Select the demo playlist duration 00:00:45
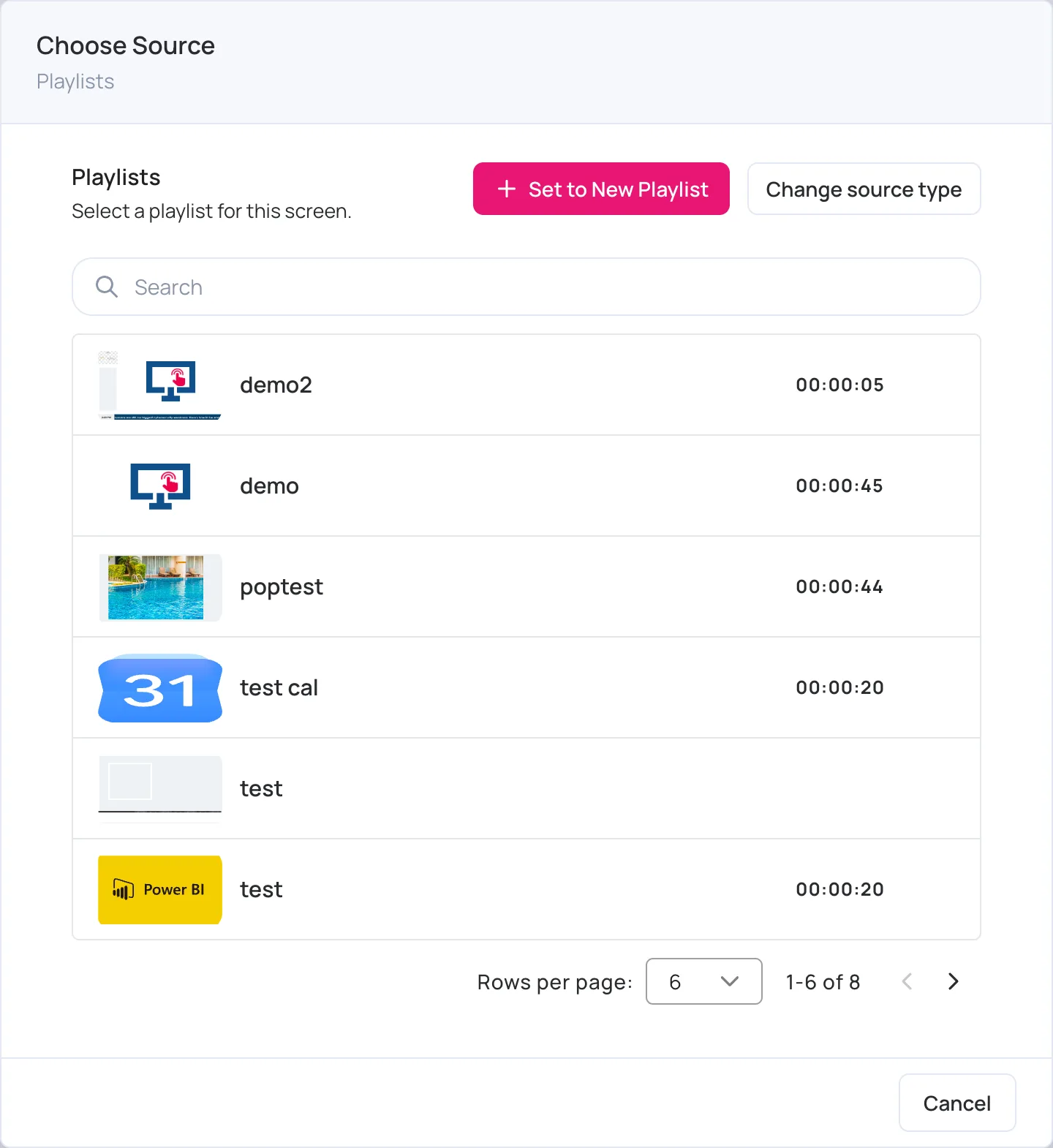This screenshot has width=1053, height=1148. 839,486
